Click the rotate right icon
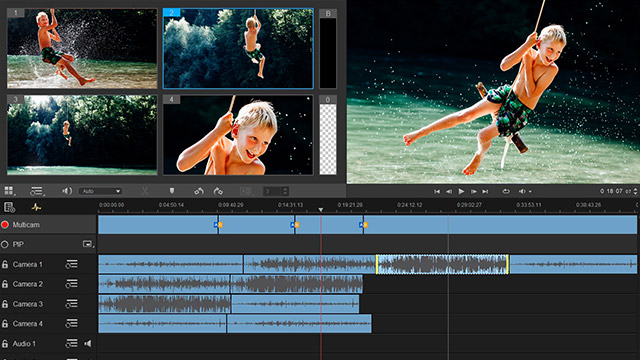 (x=218, y=191)
